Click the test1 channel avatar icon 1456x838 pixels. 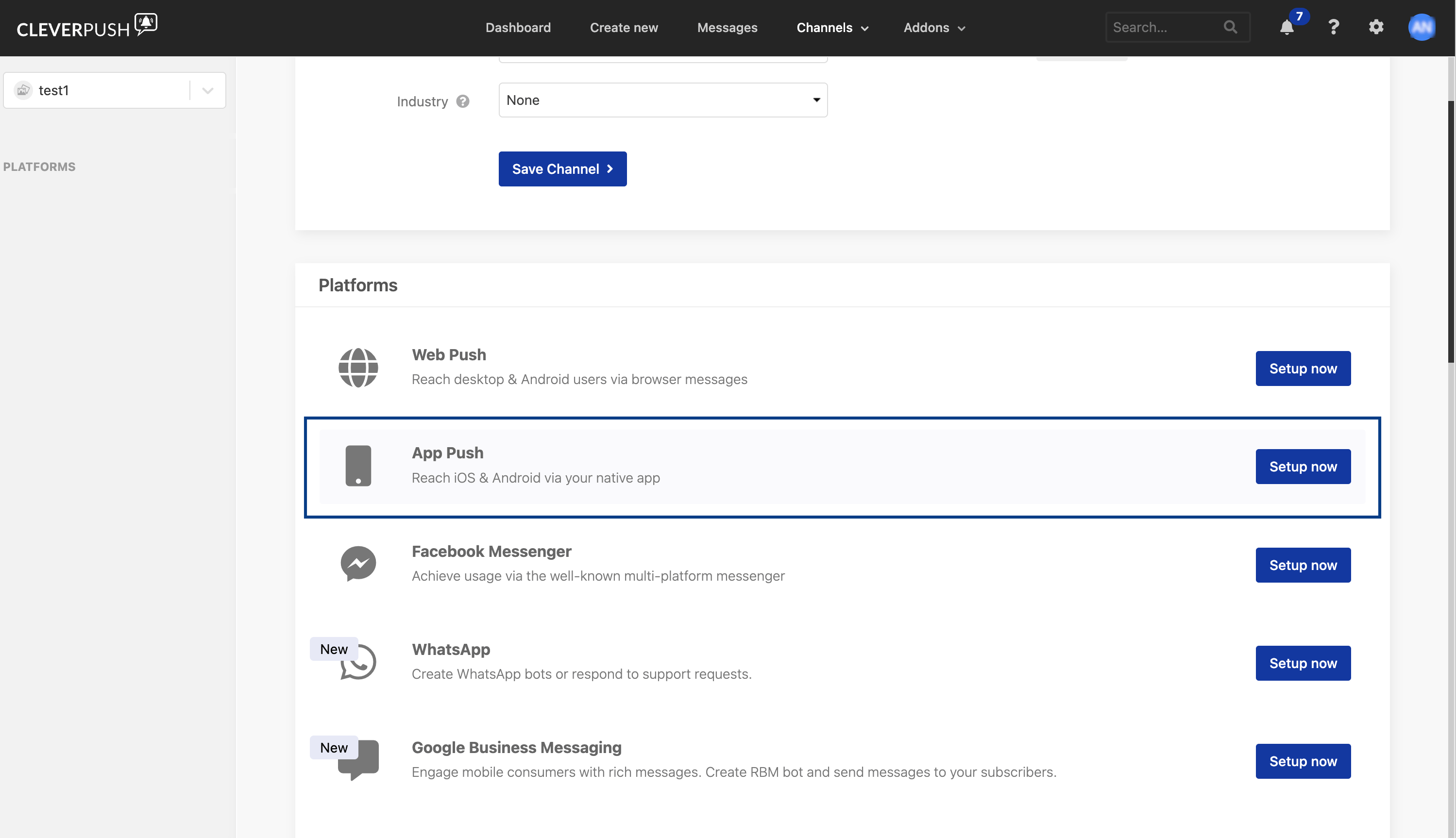pos(23,90)
